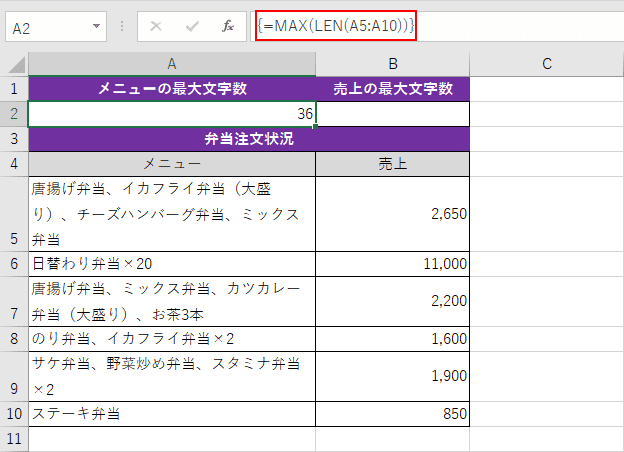Click the Cancel (X) formula bar icon
Screen dimensions: 624x452
(x=156, y=27)
